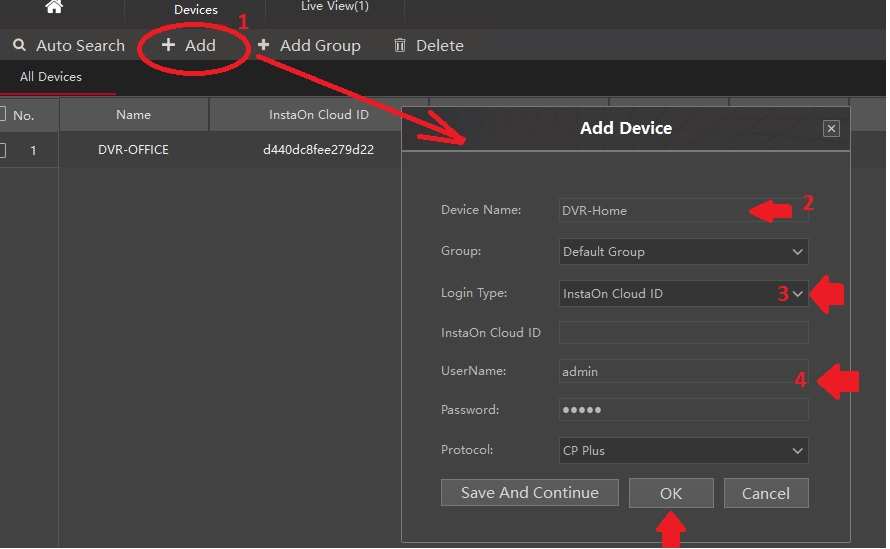Open the Protocol dropdown
This screenshot has height=549, width=890.
tap(797, 451)
